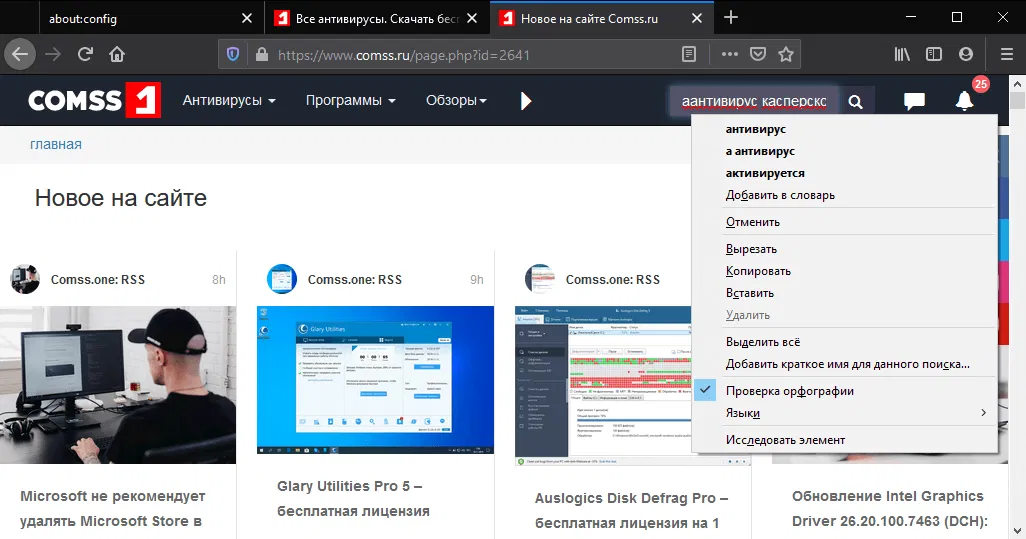
Task: Select Добавить в словарь
Action: pos(845,195)
